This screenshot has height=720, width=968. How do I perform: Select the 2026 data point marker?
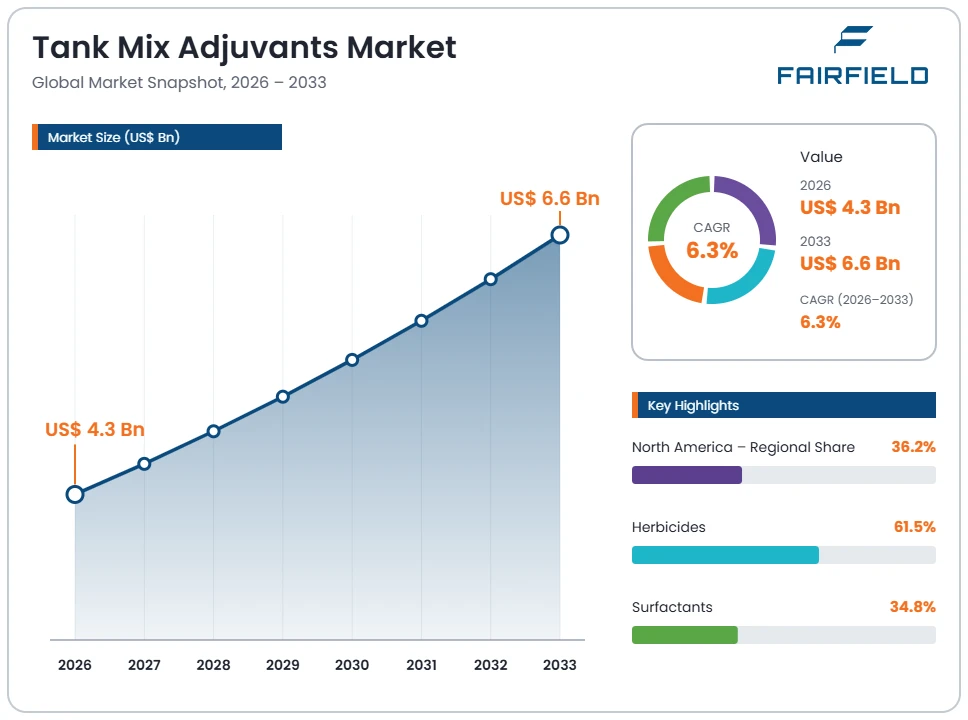75,495
